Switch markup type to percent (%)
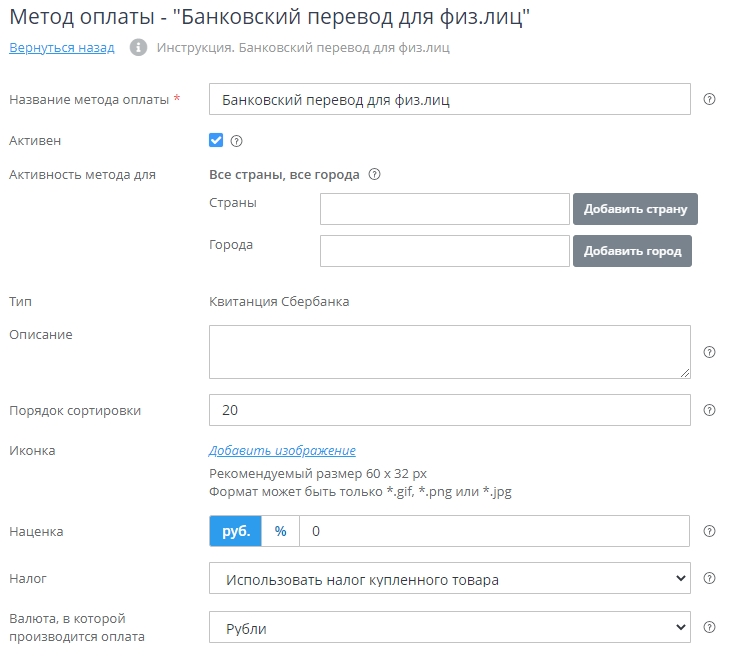 tap(280, 531)
